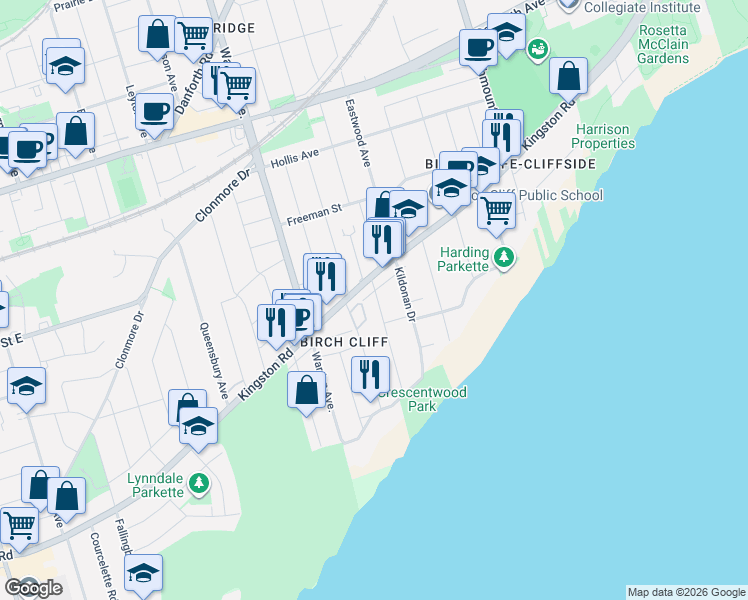Select the grocery cart marker above Harding Parkette
This screenshot has width=748, height=600.
(496, 212)
